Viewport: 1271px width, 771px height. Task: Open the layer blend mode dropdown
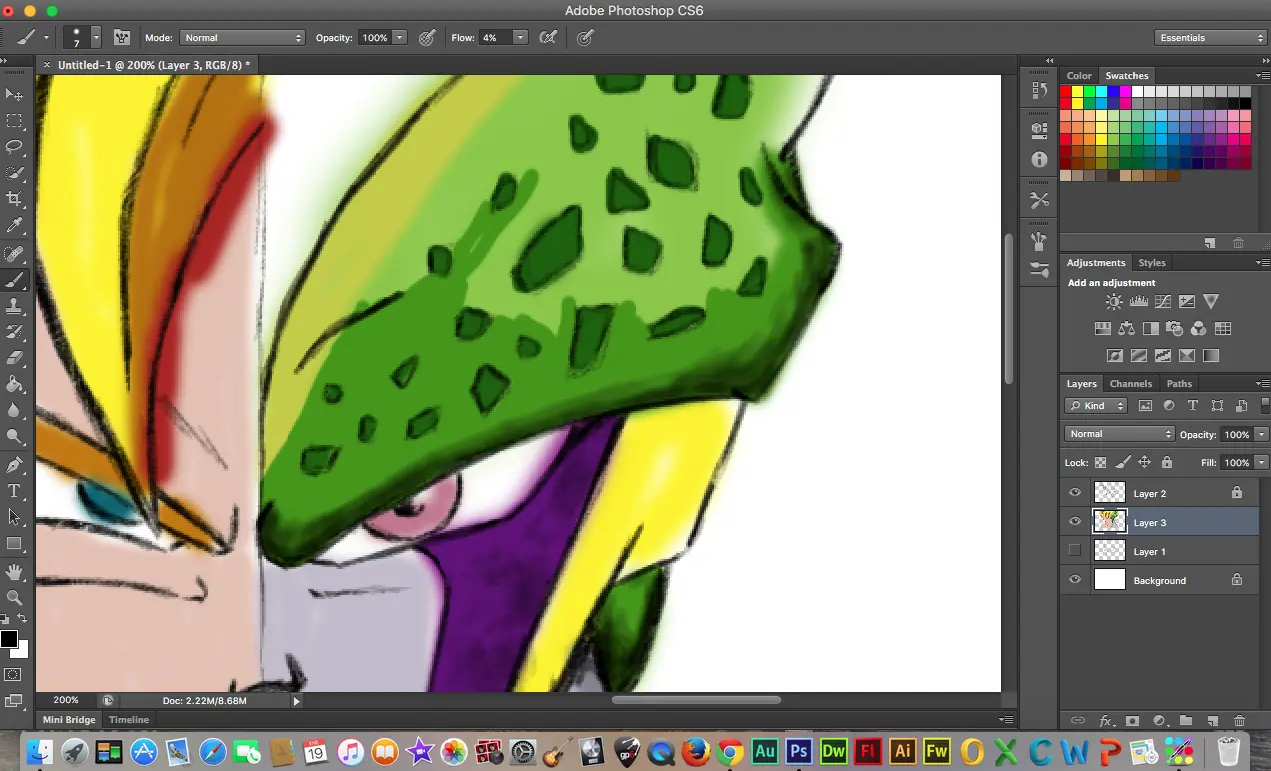point(1120,434)
